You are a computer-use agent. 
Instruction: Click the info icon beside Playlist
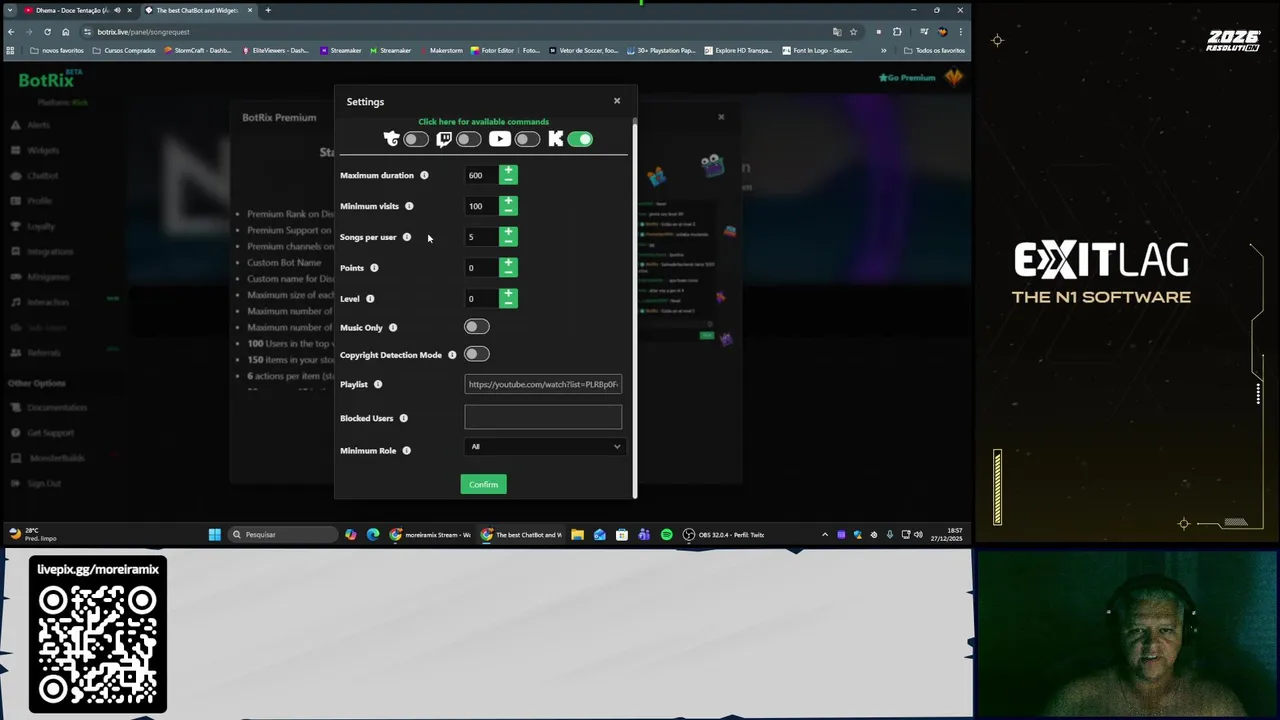pos(378,384)
